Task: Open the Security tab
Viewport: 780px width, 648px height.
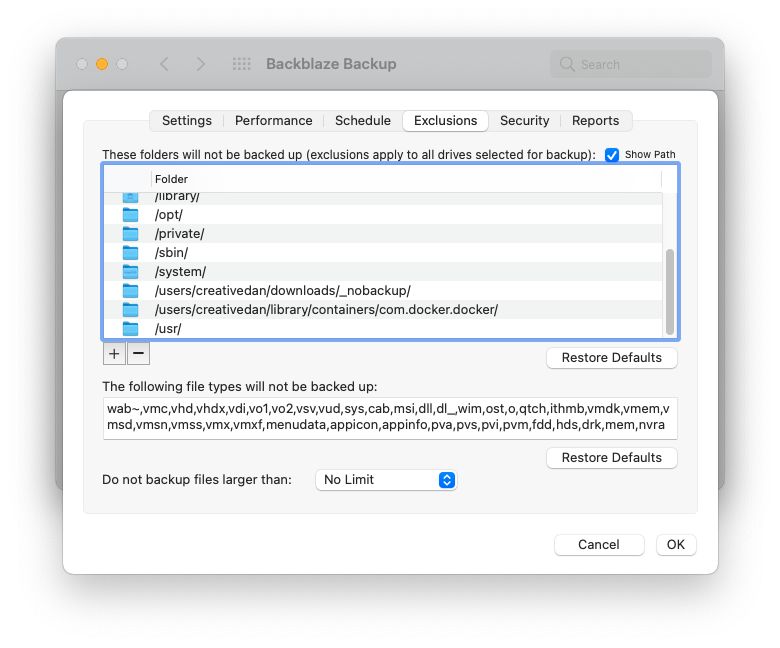Action: coord(524,121)
